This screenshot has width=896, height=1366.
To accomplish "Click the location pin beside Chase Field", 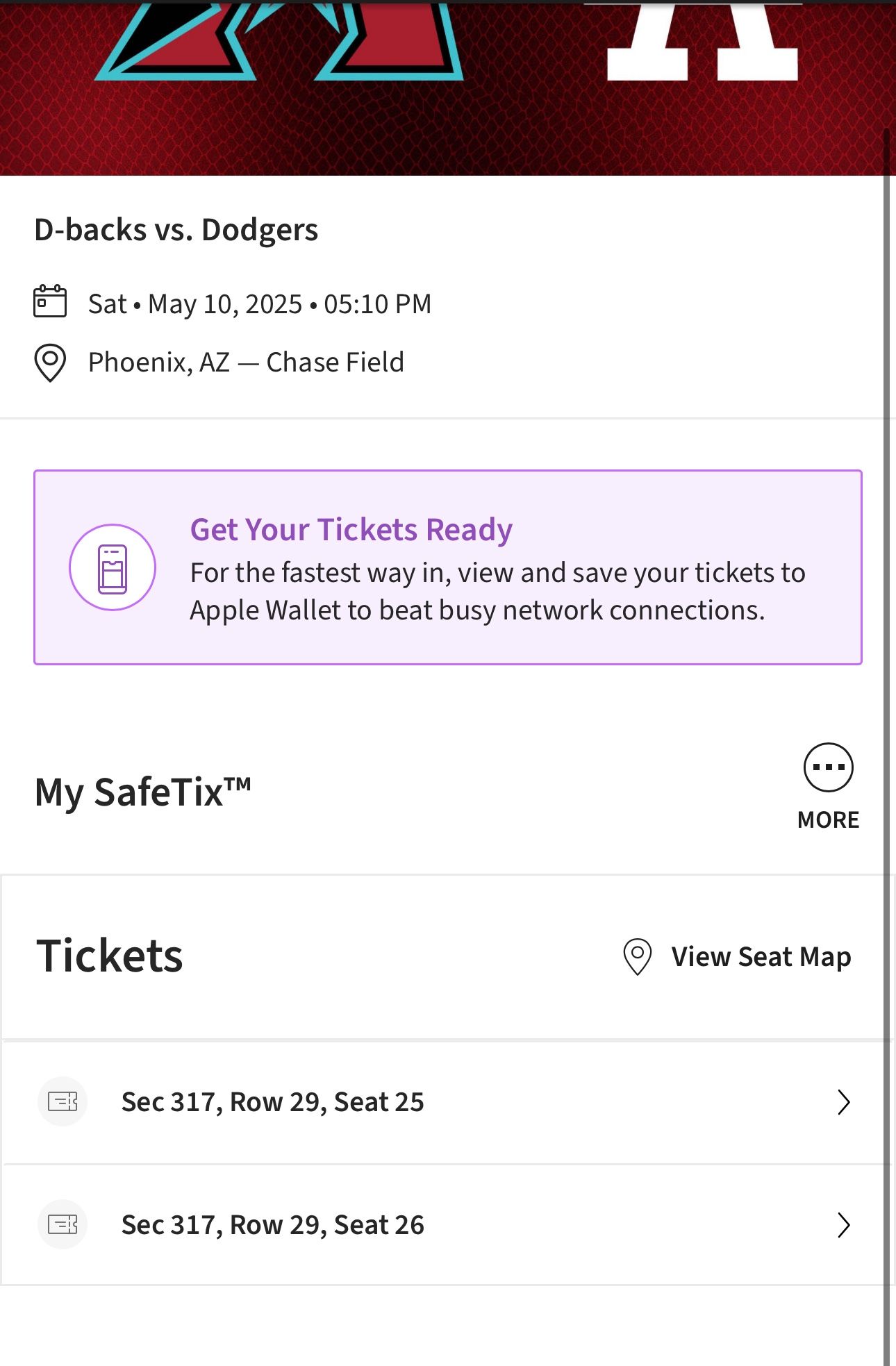I will 50,363.
